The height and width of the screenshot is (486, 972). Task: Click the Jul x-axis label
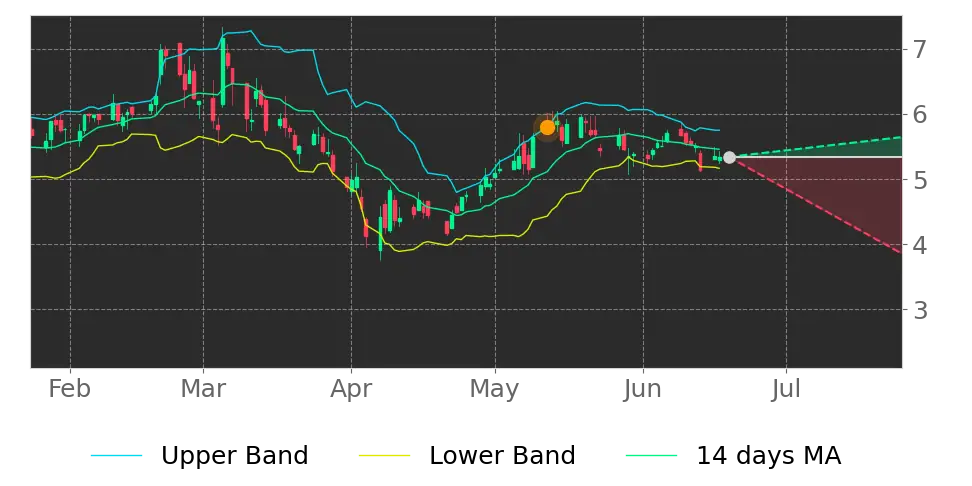tap(786, 389)
